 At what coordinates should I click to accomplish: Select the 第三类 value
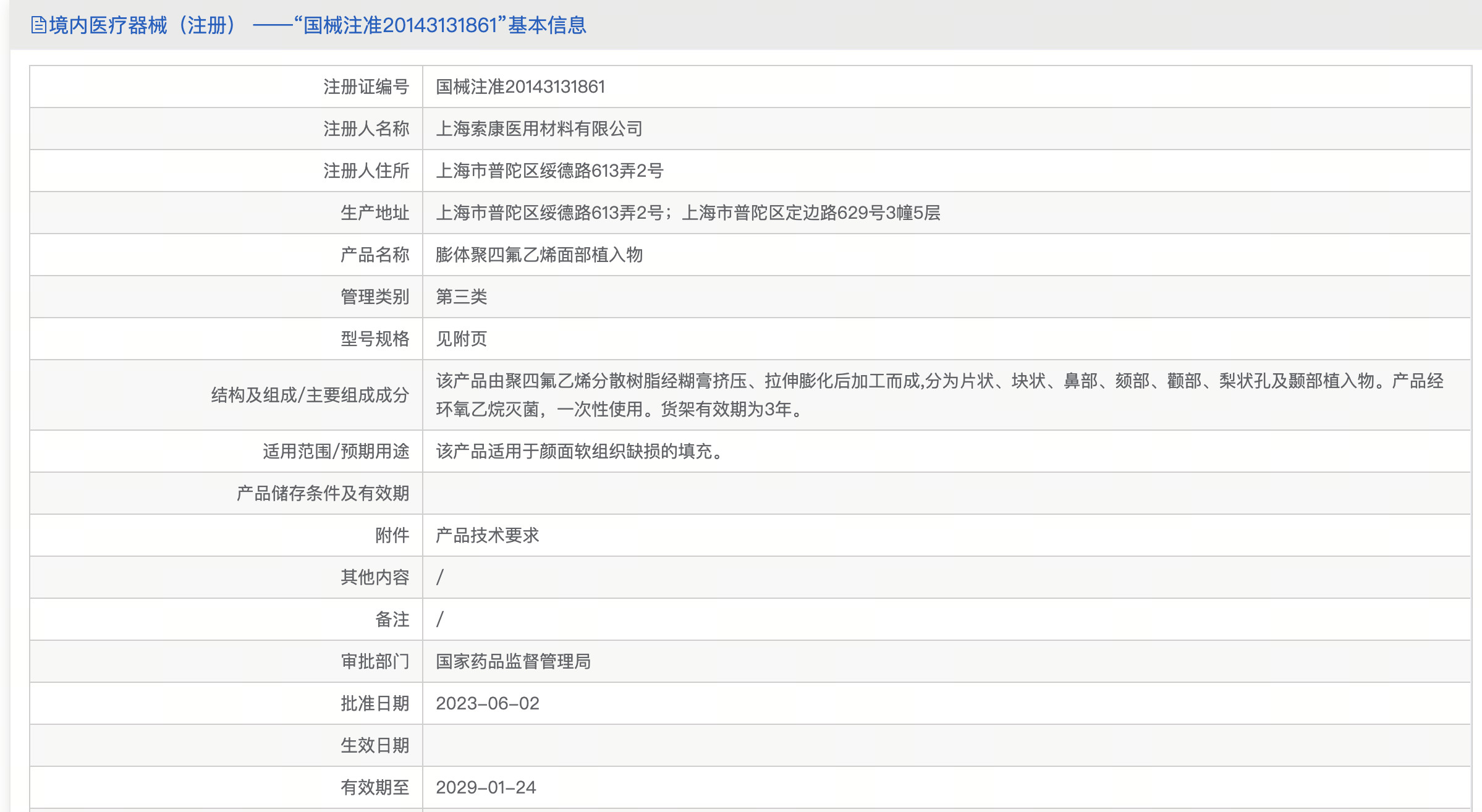(x=461, y=297)
